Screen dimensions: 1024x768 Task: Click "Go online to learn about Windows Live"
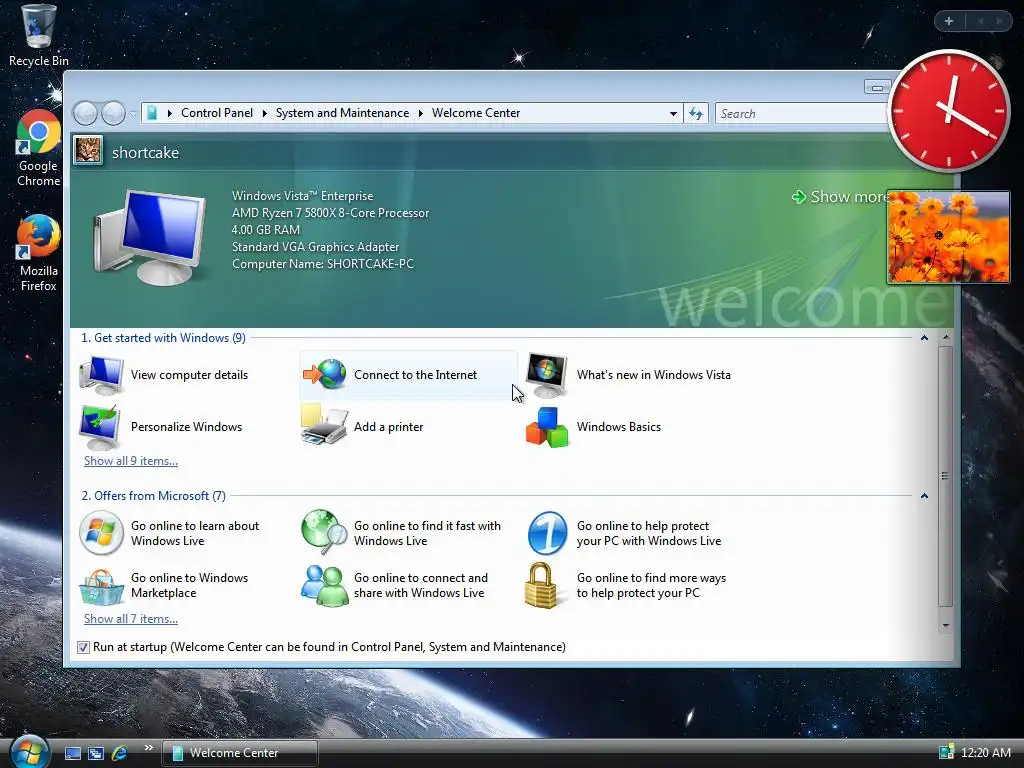(195, 533)
